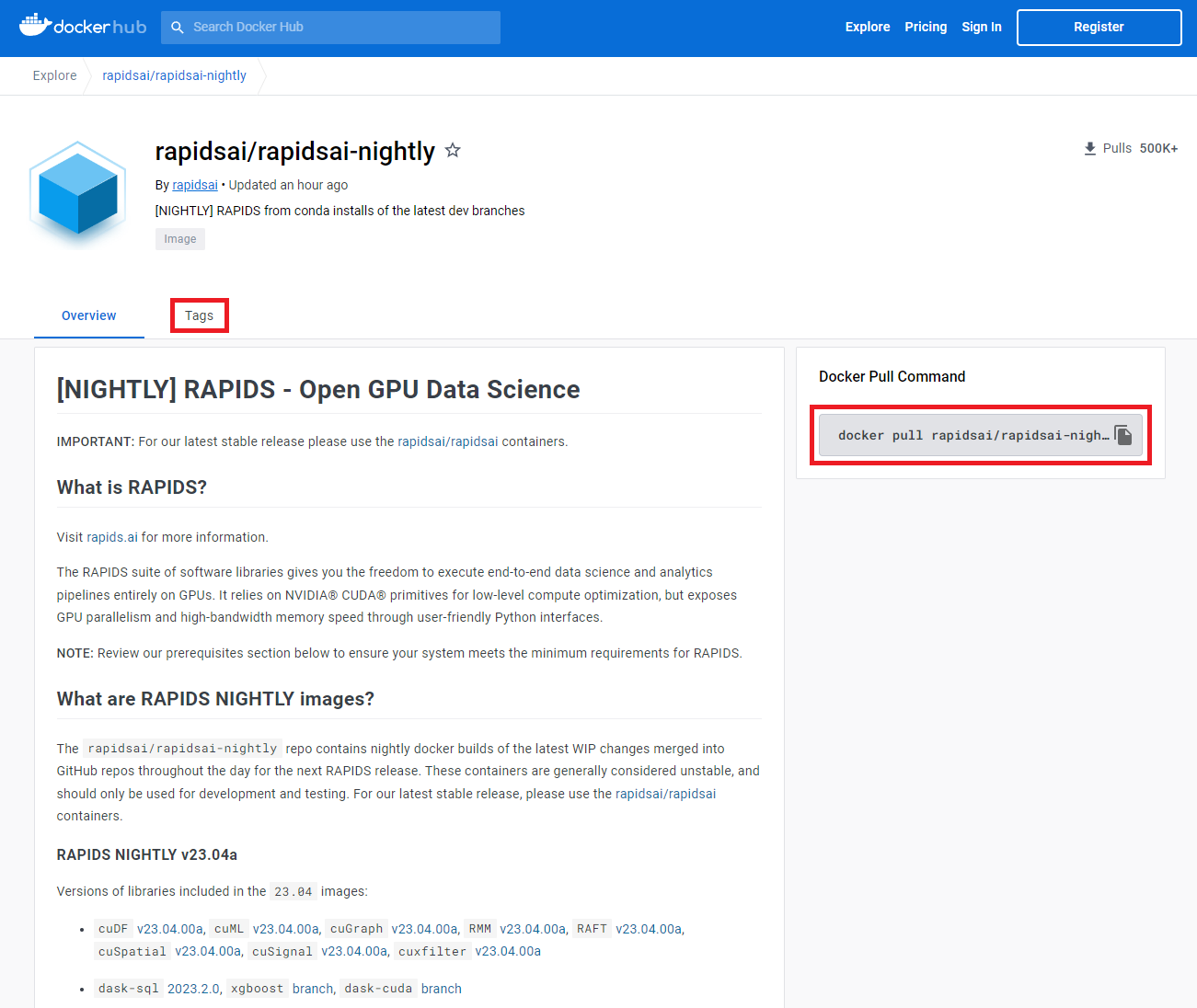This screenshot has height=1008, width=1197.
Task: Open Explore in the top navigation
Action: coord(868,27)
